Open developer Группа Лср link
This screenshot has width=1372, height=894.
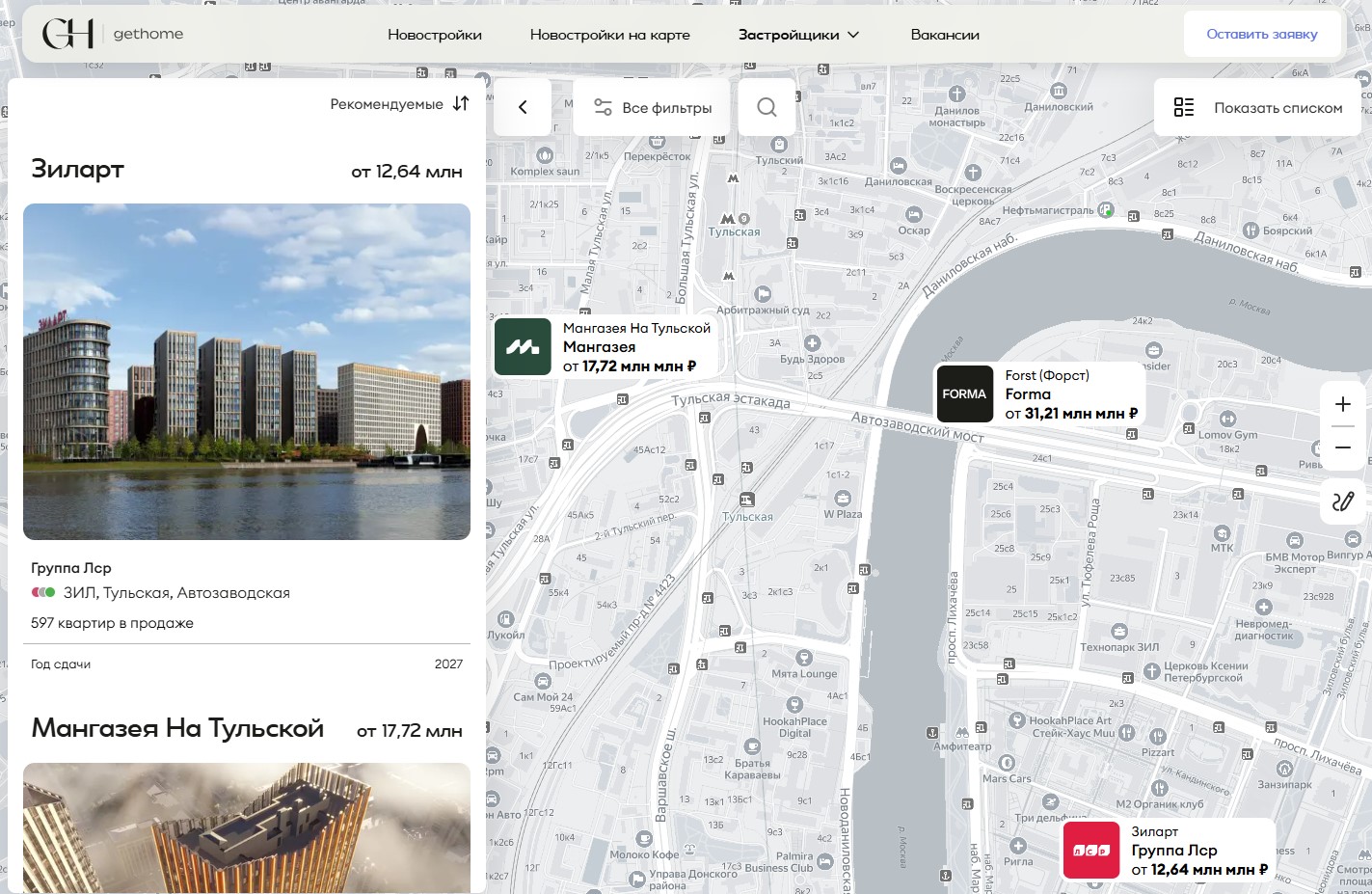pos(71,568)
